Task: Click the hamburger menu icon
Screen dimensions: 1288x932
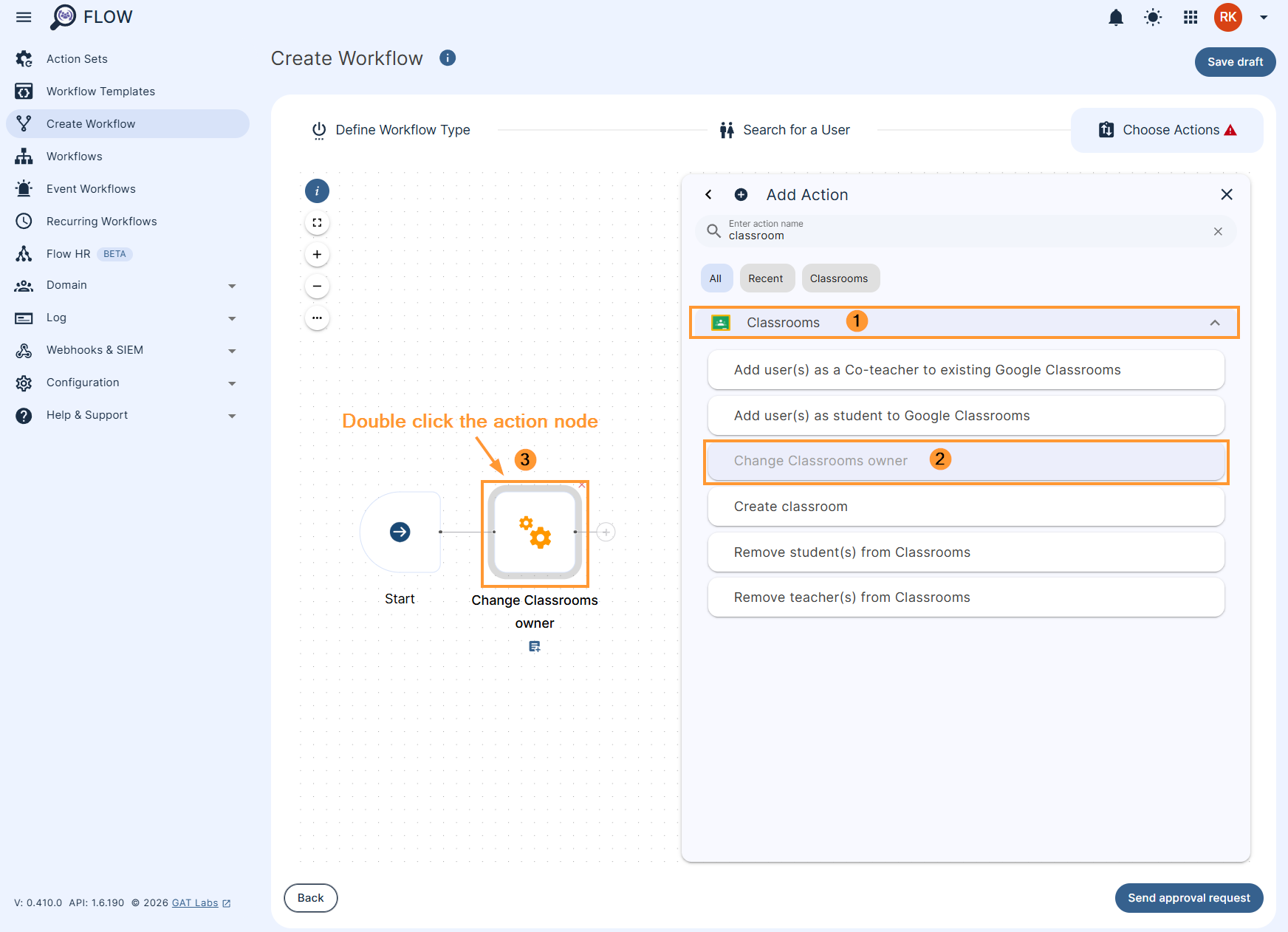Action: (x=24, y=18)
